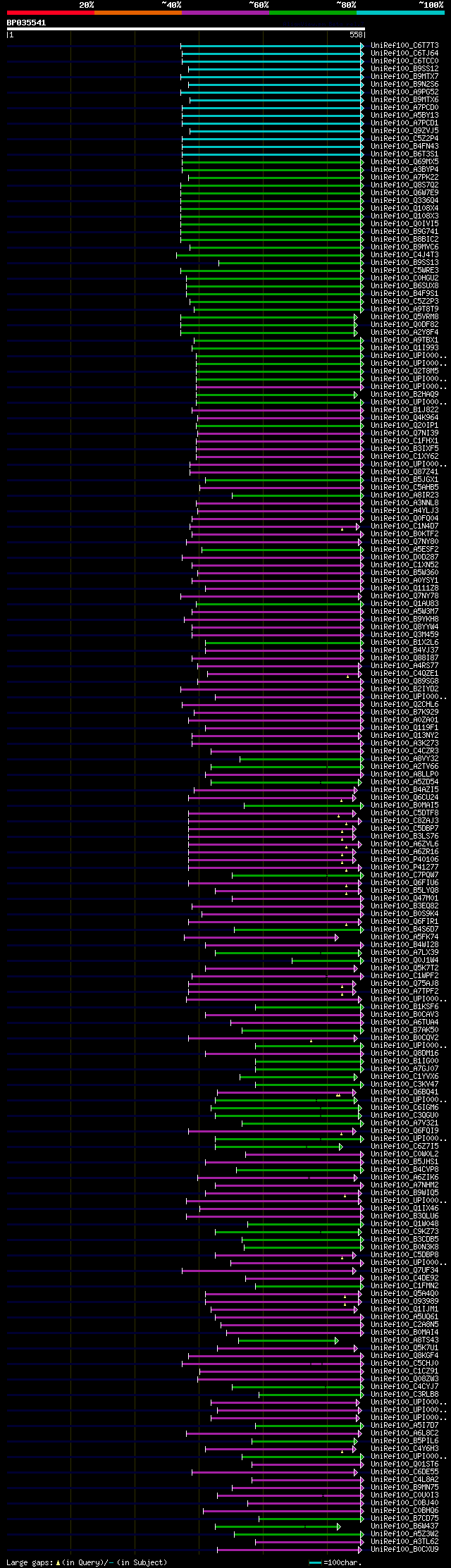Select hit label UniRef100_B9G741

[404, 231]
